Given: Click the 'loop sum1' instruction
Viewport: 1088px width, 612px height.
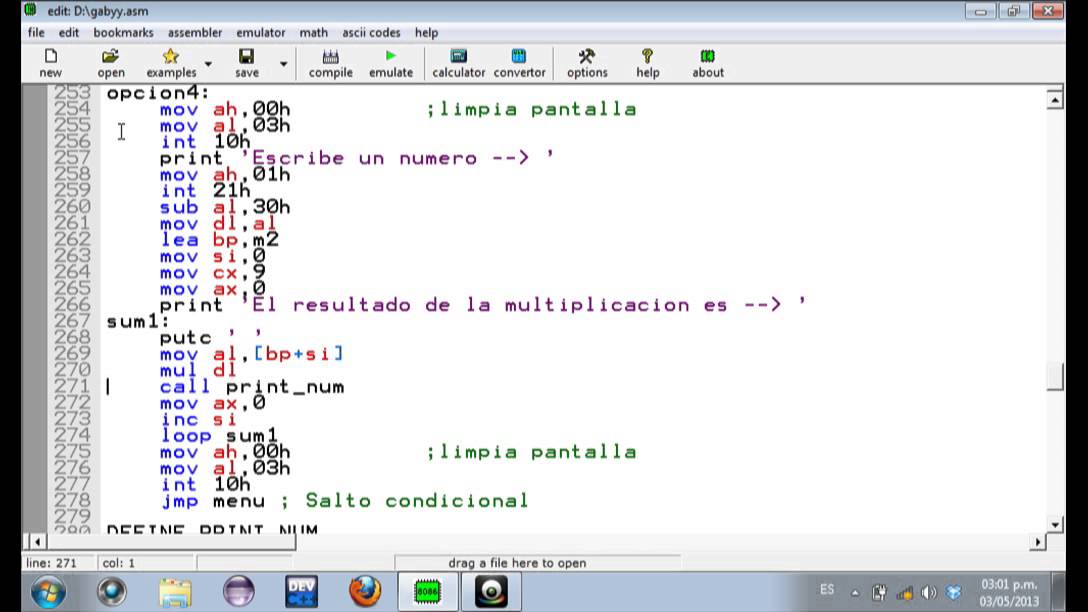Looking at the screenshot, I should (219, 436).
